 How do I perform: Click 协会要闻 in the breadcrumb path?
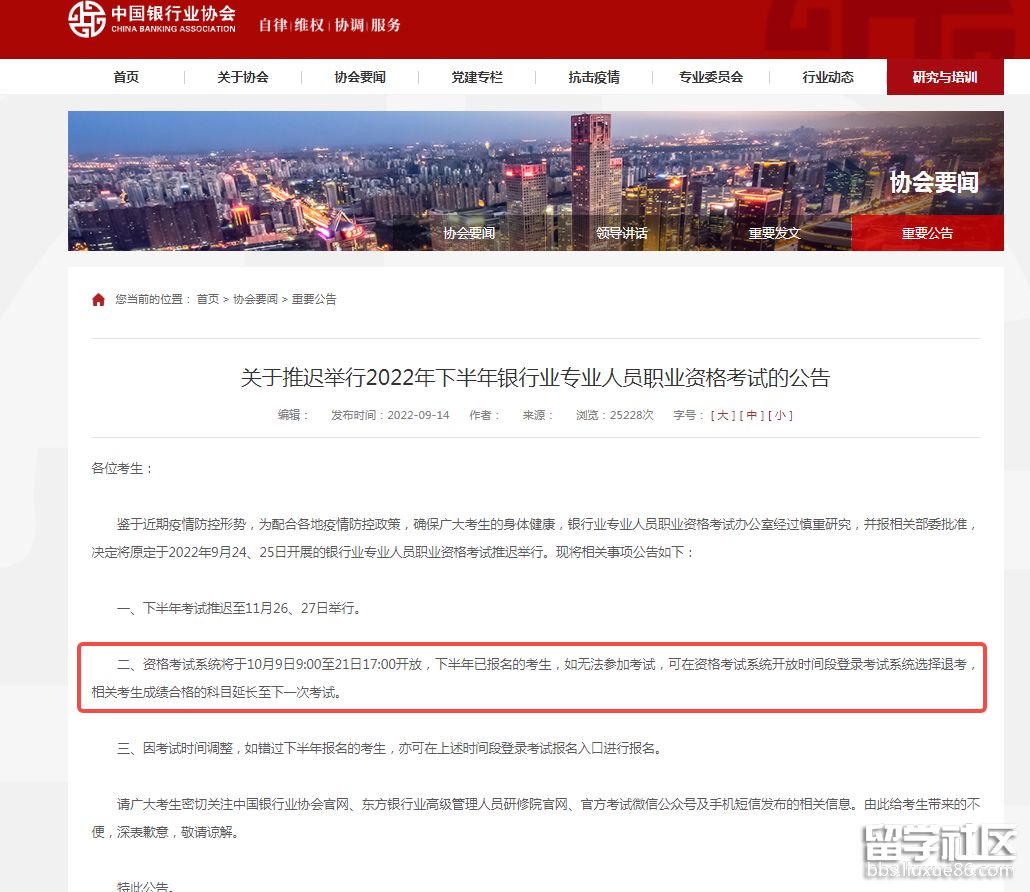click(x=255, y=299)
